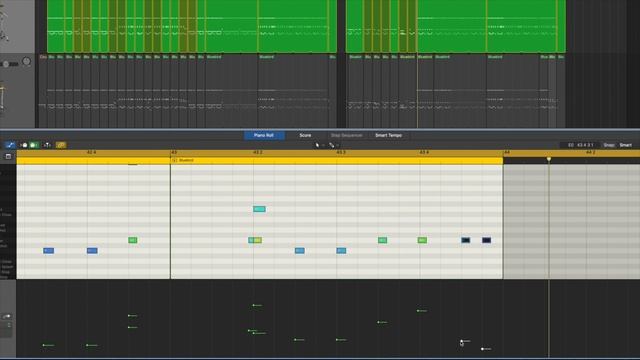Select the first large green region in the tracks area

click(192, 26)
